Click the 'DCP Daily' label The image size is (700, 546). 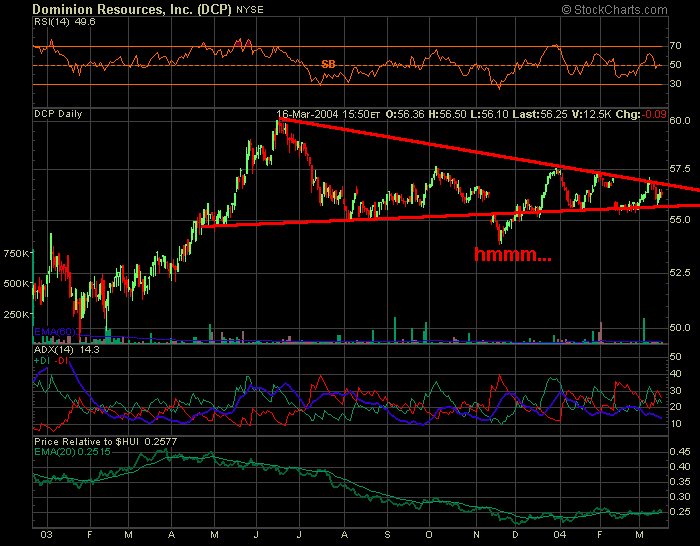click(58, 114)
